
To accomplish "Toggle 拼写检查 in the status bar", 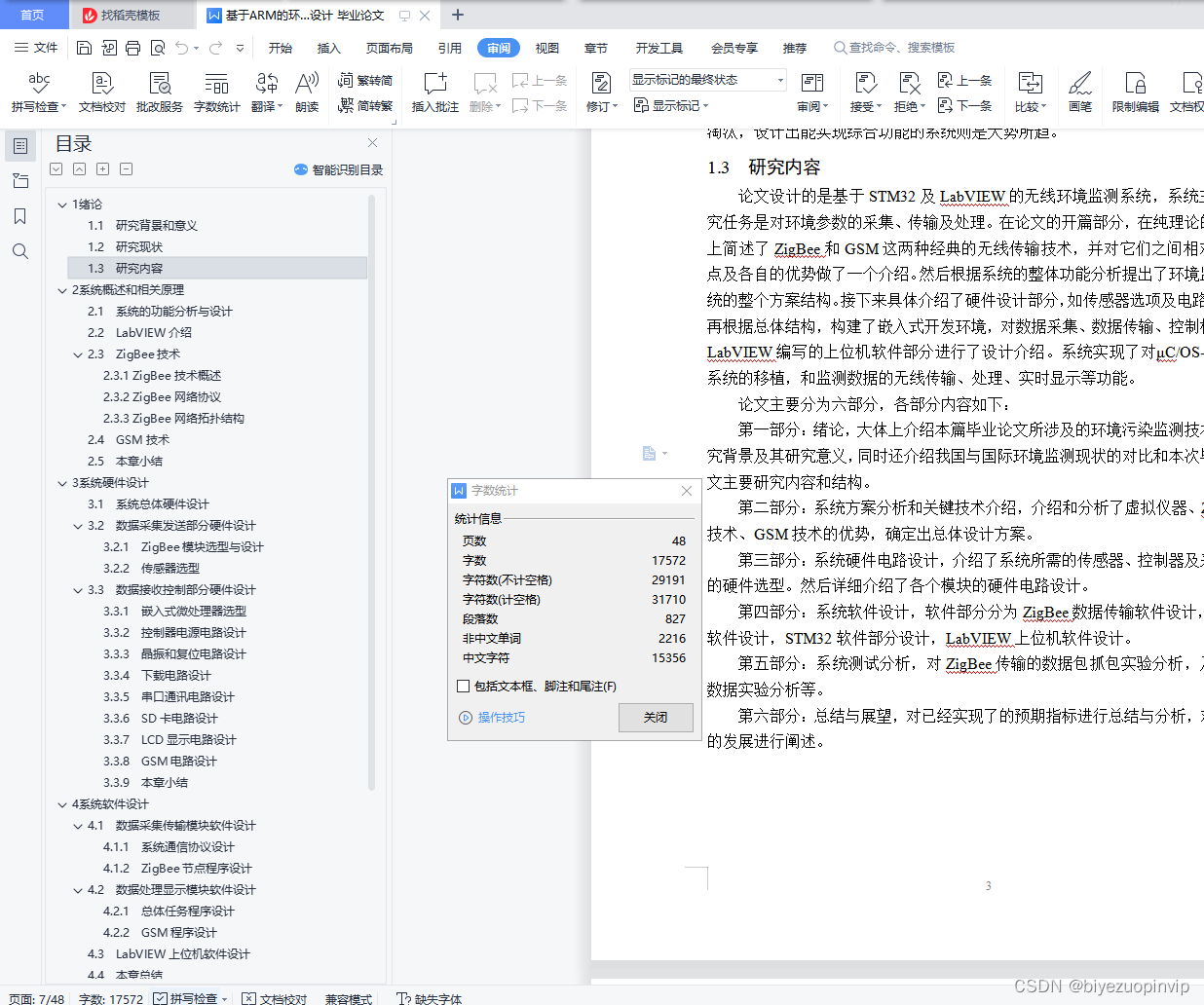I will coord(191,998).
